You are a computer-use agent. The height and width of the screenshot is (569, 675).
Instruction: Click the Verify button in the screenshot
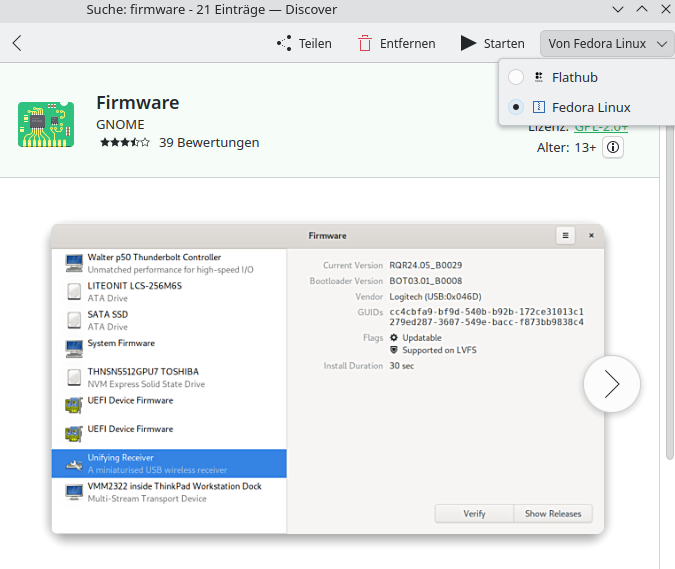tap(474, 513)
